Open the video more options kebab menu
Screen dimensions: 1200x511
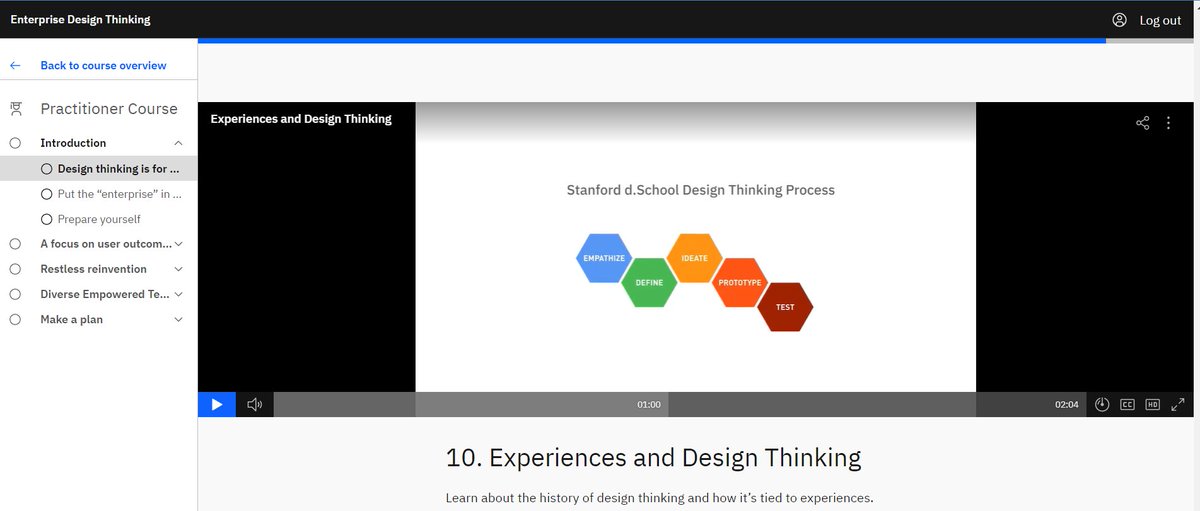pyautogui.click(x=1169, y=123)
